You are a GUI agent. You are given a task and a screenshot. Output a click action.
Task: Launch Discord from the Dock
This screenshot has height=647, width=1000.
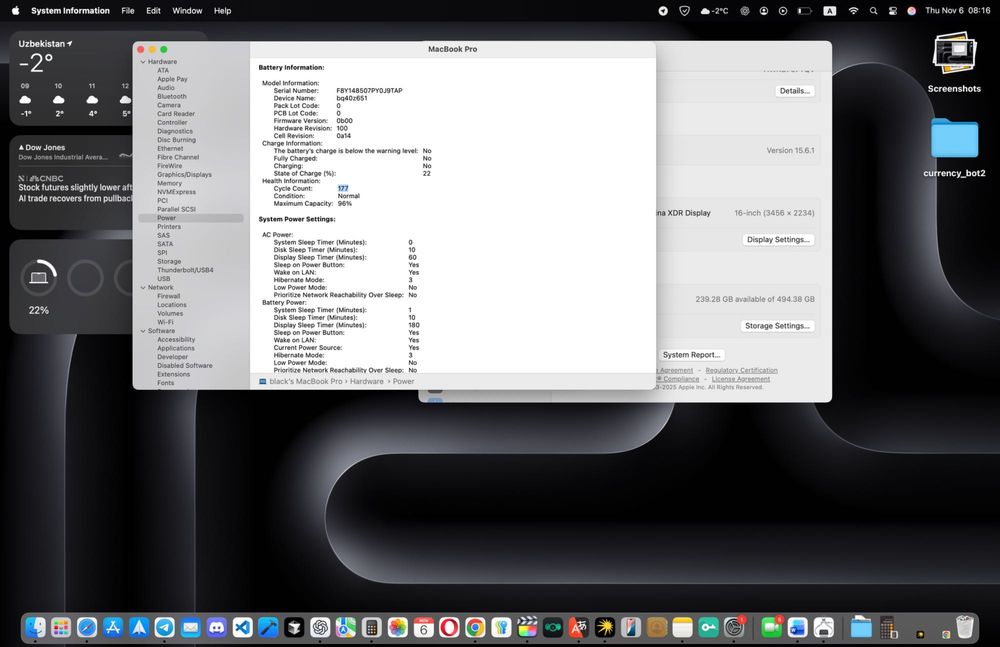tap(216, 628)
